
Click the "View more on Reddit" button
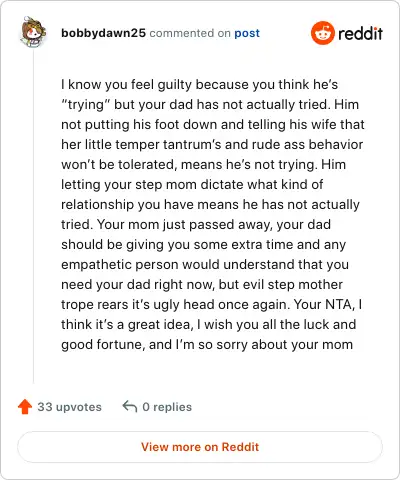pyautogui.click(x=200, y=447)
